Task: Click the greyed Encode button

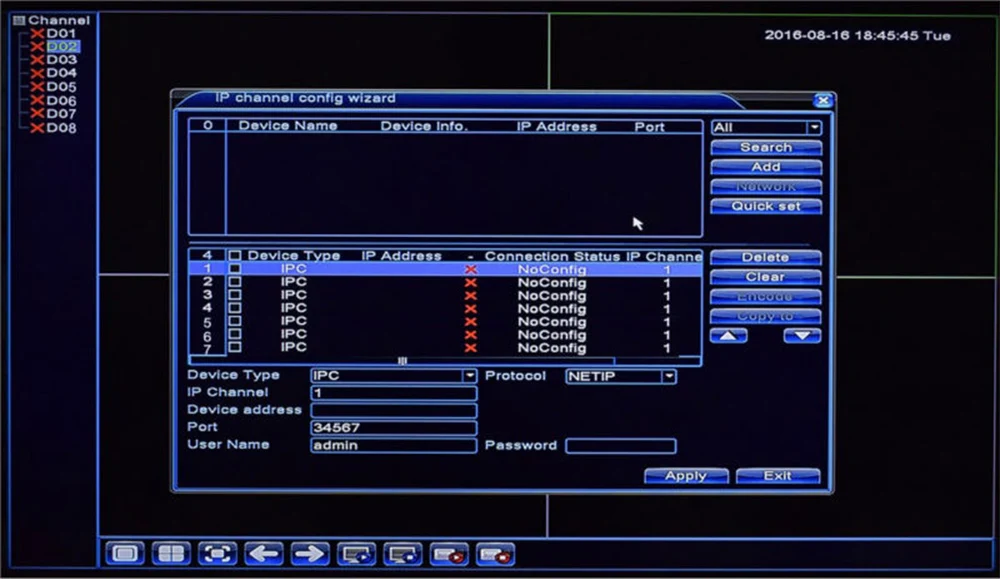Action: tap(765, 297)
